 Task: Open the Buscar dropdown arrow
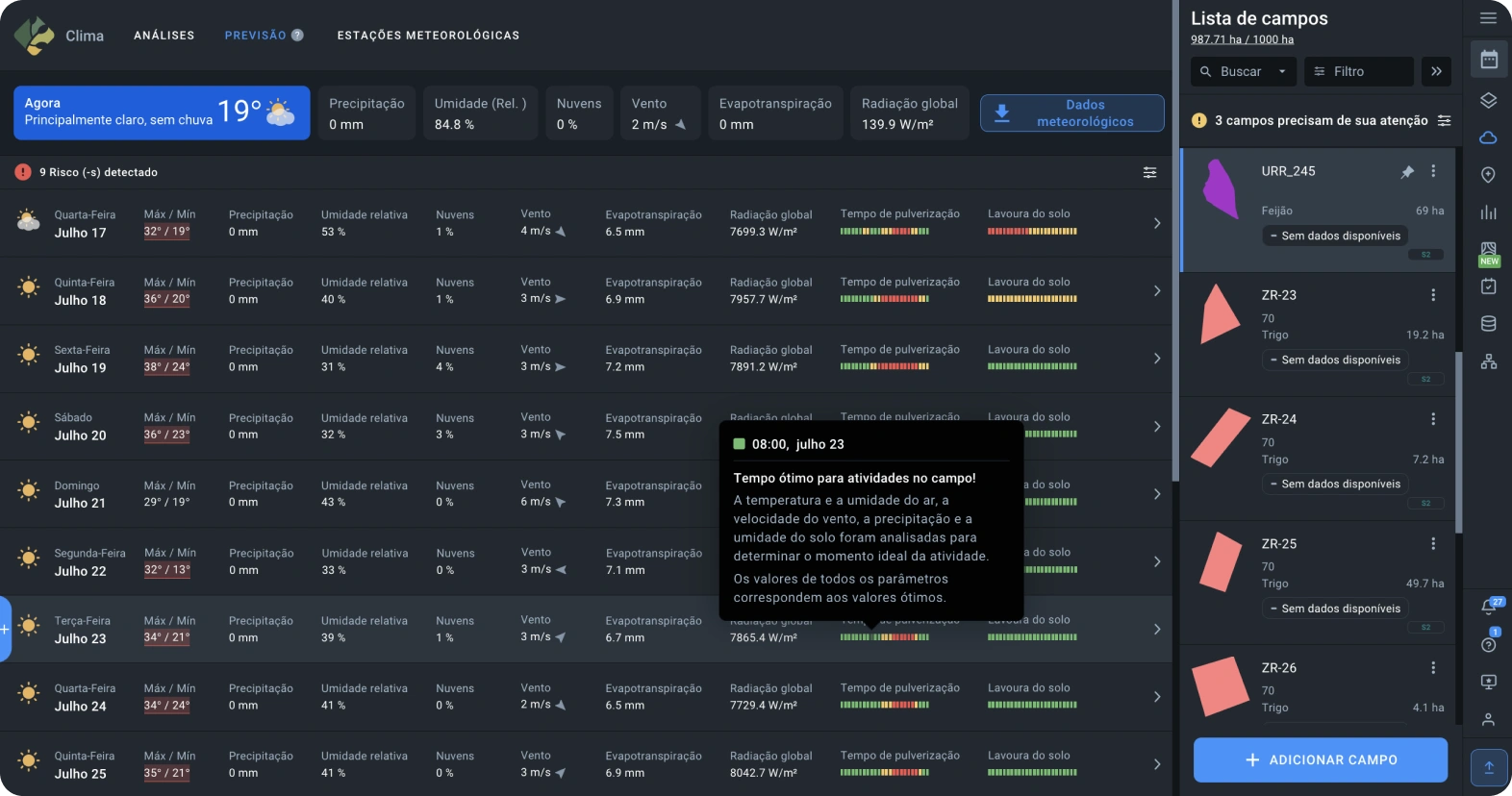coord(1281,72)
